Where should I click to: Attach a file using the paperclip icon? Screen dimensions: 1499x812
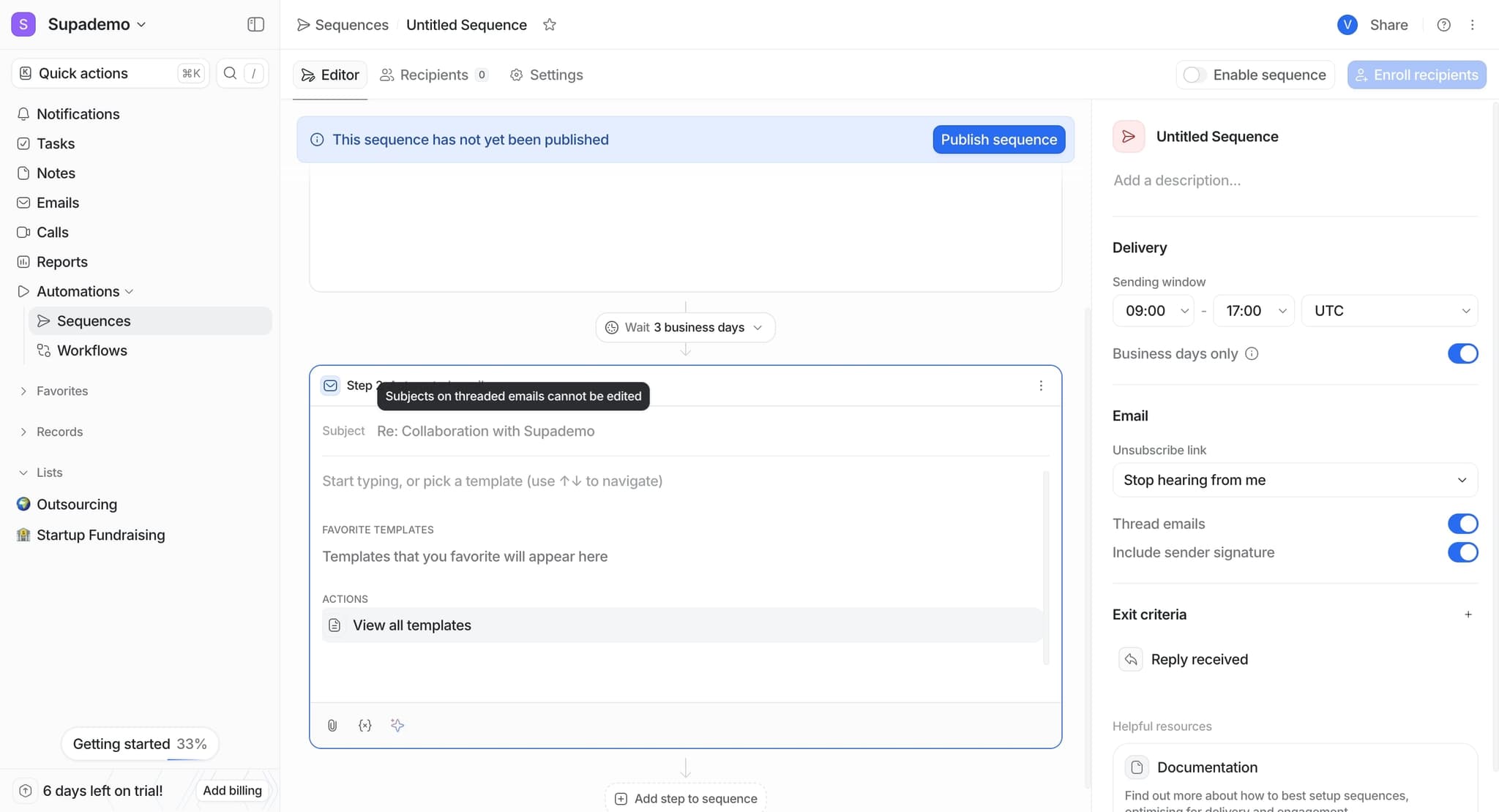click(x=332, y=725)
